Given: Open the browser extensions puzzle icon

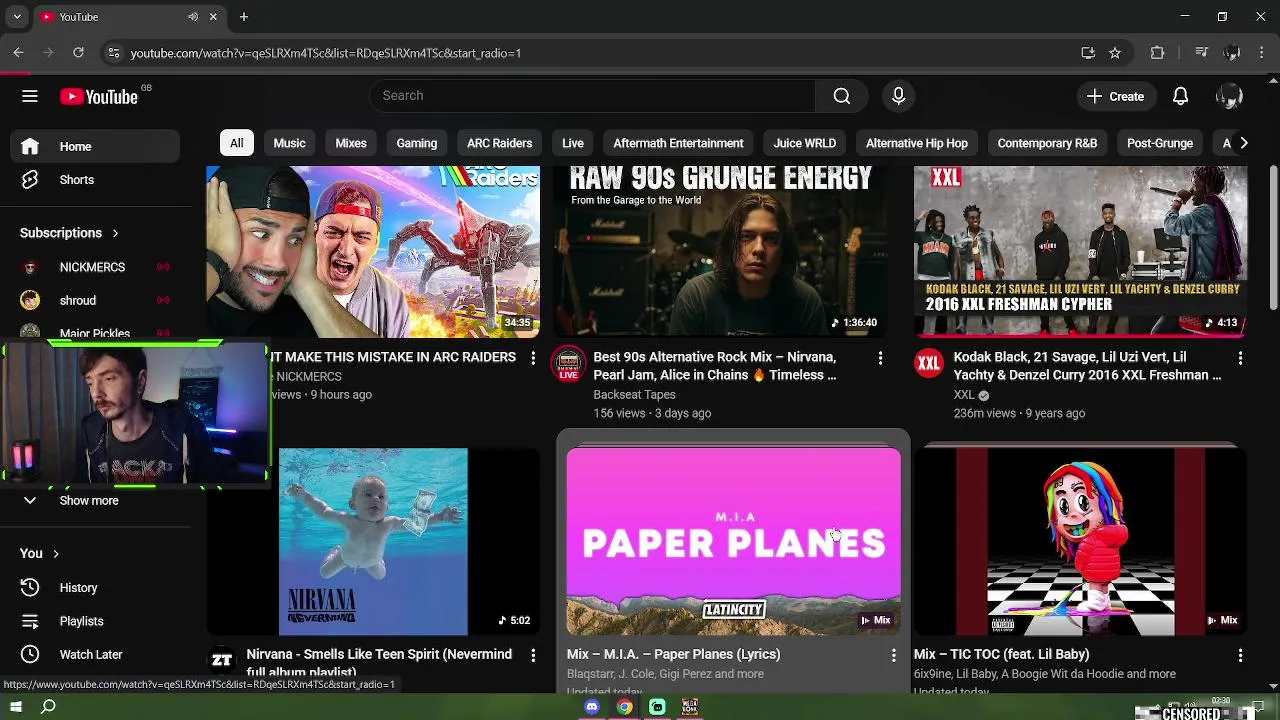Looking at the screenshot, I should point(1158,53).
